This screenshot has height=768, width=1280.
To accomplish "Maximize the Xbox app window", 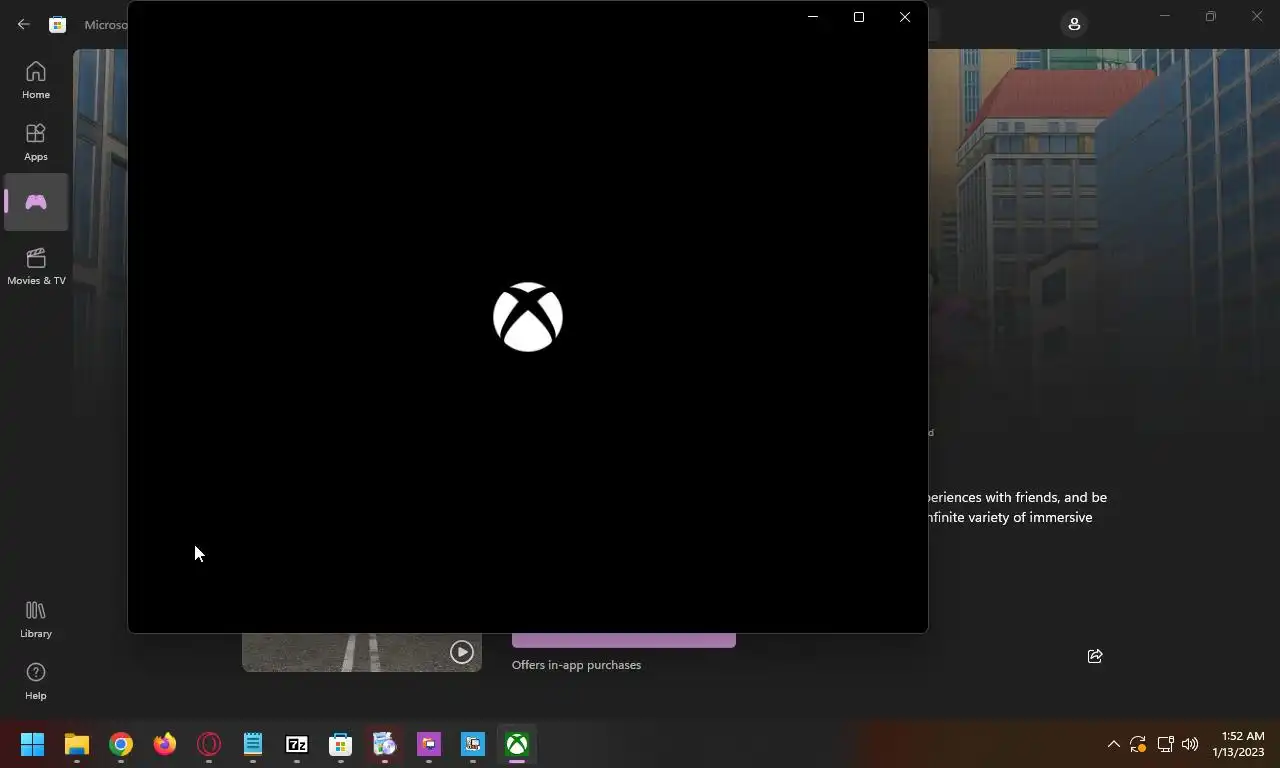I will click(859, 17).
